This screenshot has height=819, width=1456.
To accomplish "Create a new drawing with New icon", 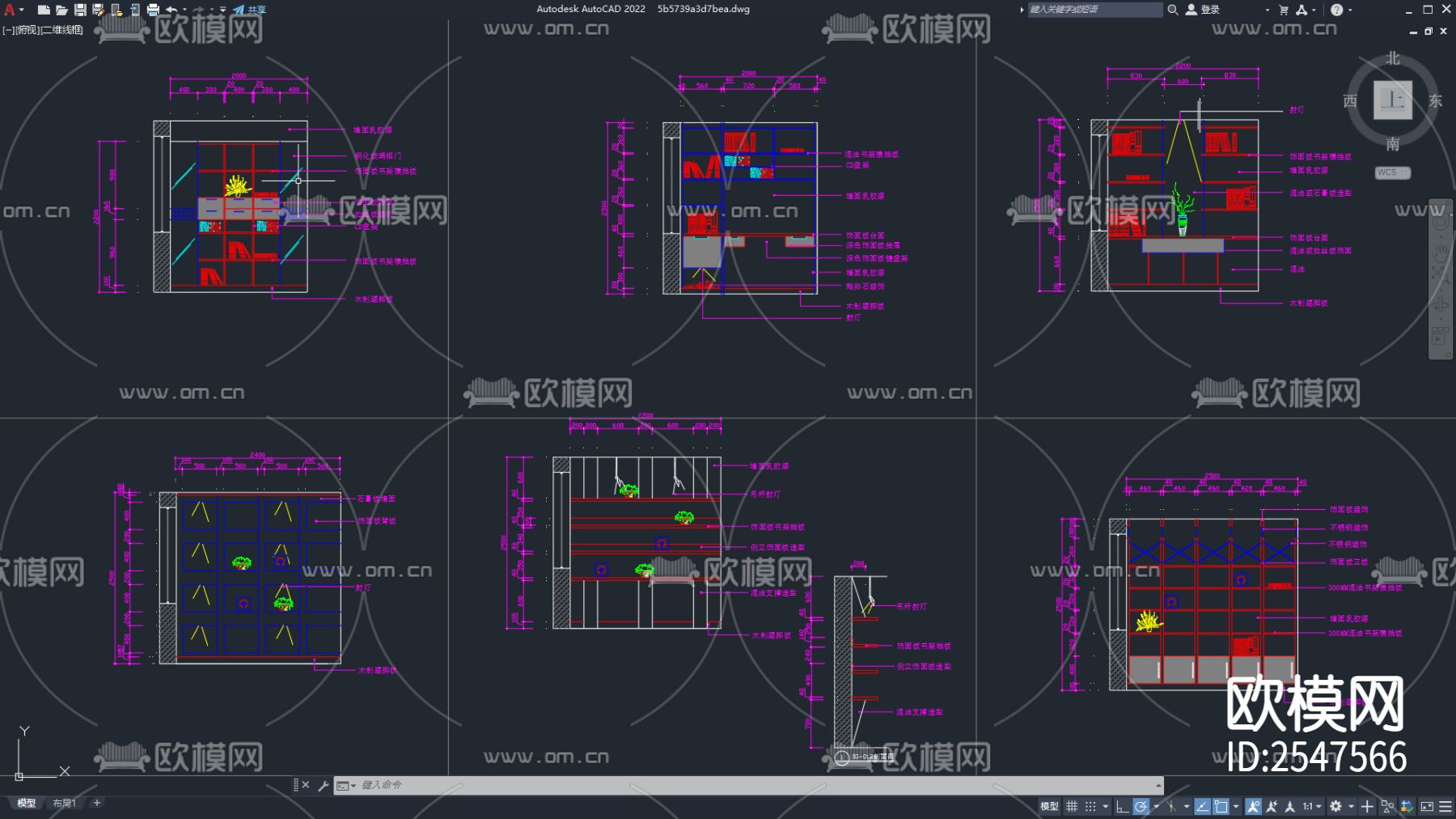I will 44,10.
